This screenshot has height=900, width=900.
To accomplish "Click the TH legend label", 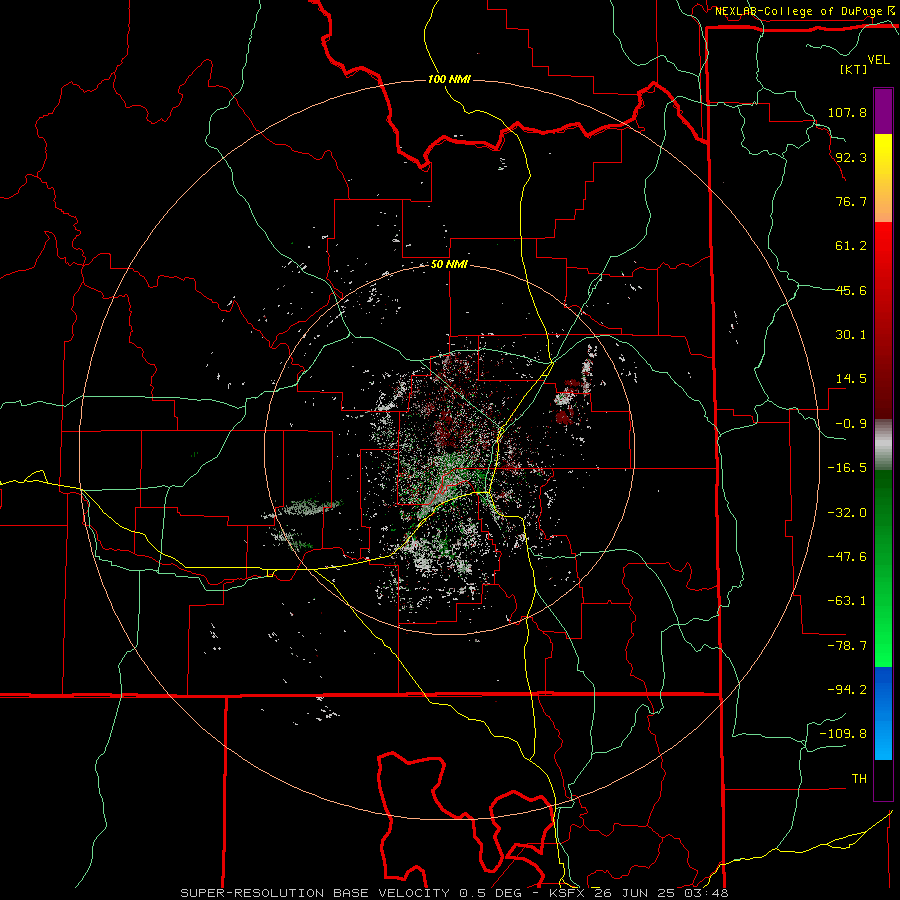I will 859,779.
